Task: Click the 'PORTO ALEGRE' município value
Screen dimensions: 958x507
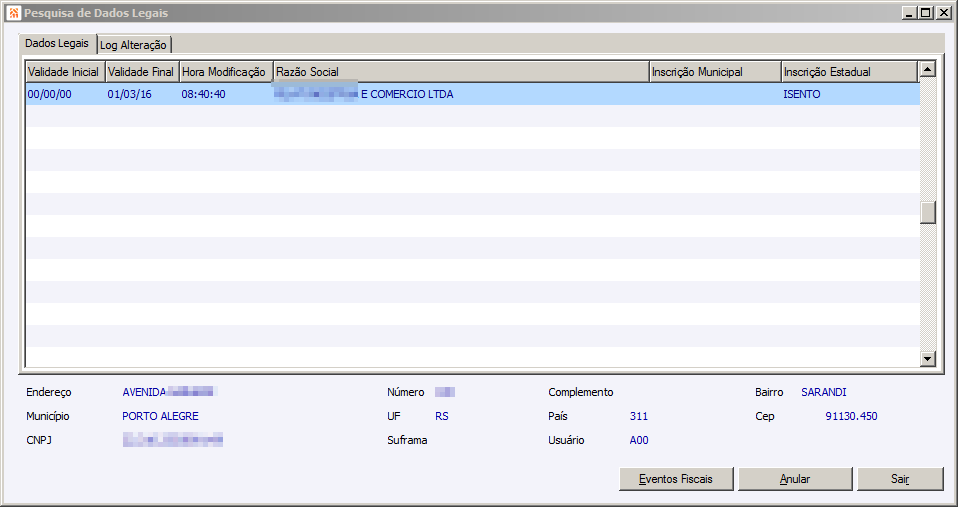Action: pyautogui.click(x=160, y=416)
